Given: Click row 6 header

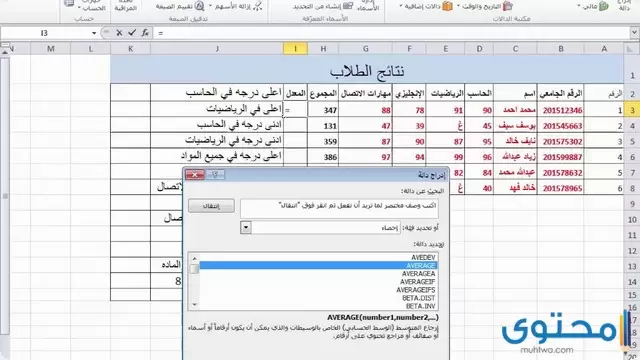Looking at the screenshot, I should (x=632, y=157).
